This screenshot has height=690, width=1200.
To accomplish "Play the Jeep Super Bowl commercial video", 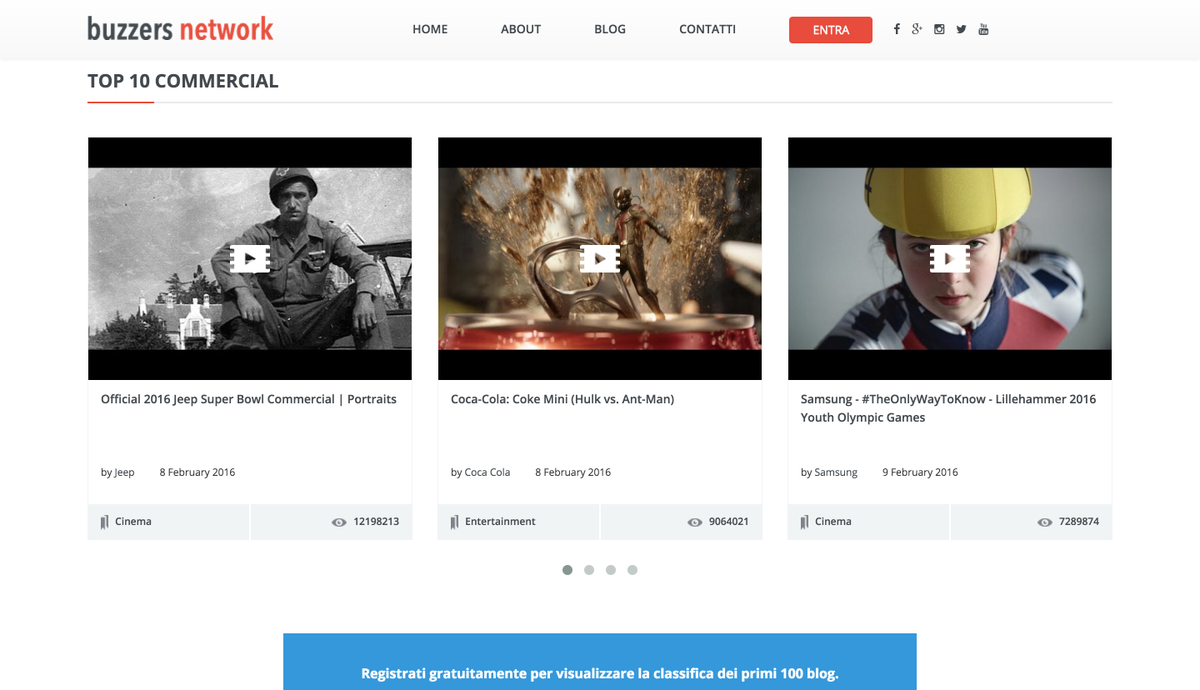I will tap(250, 259).
